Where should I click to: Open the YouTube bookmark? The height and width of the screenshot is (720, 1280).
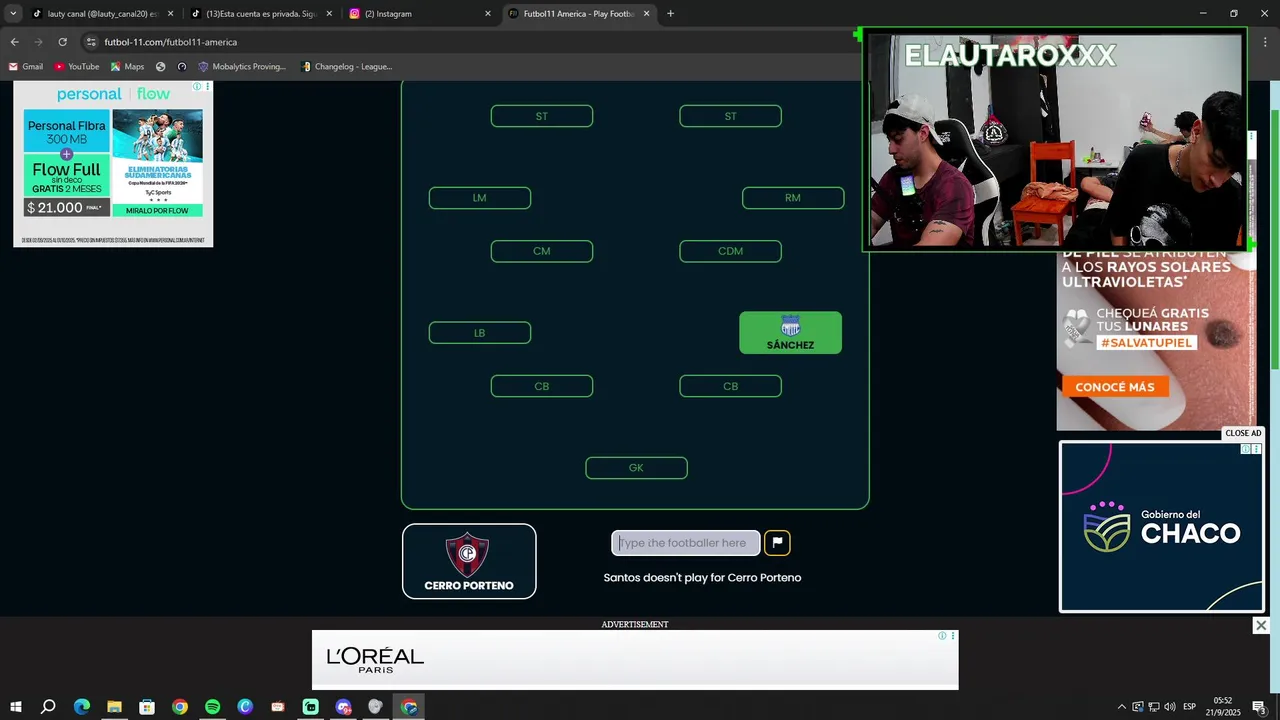77,67
